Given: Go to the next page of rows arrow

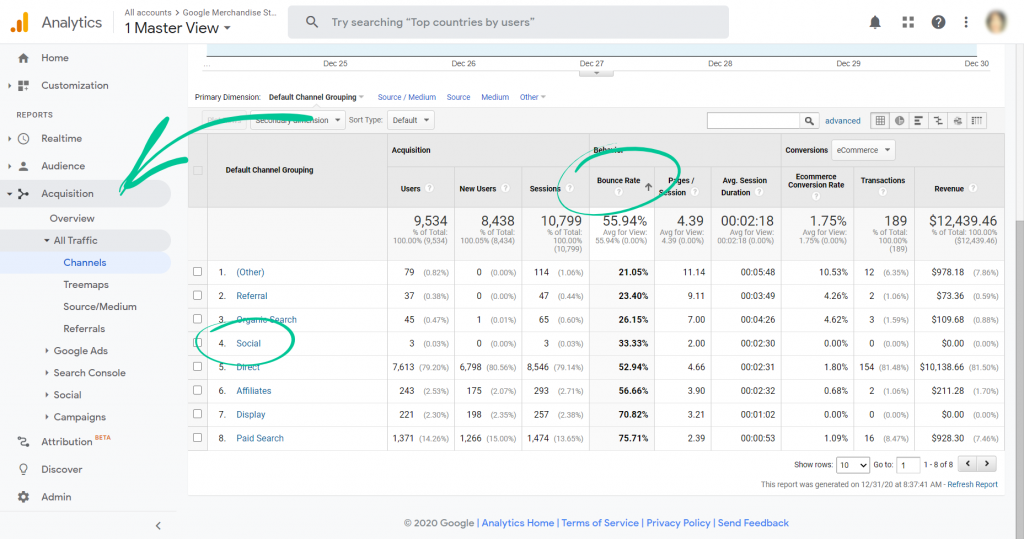Looking at the screenshot, I should tap(987, 464).
